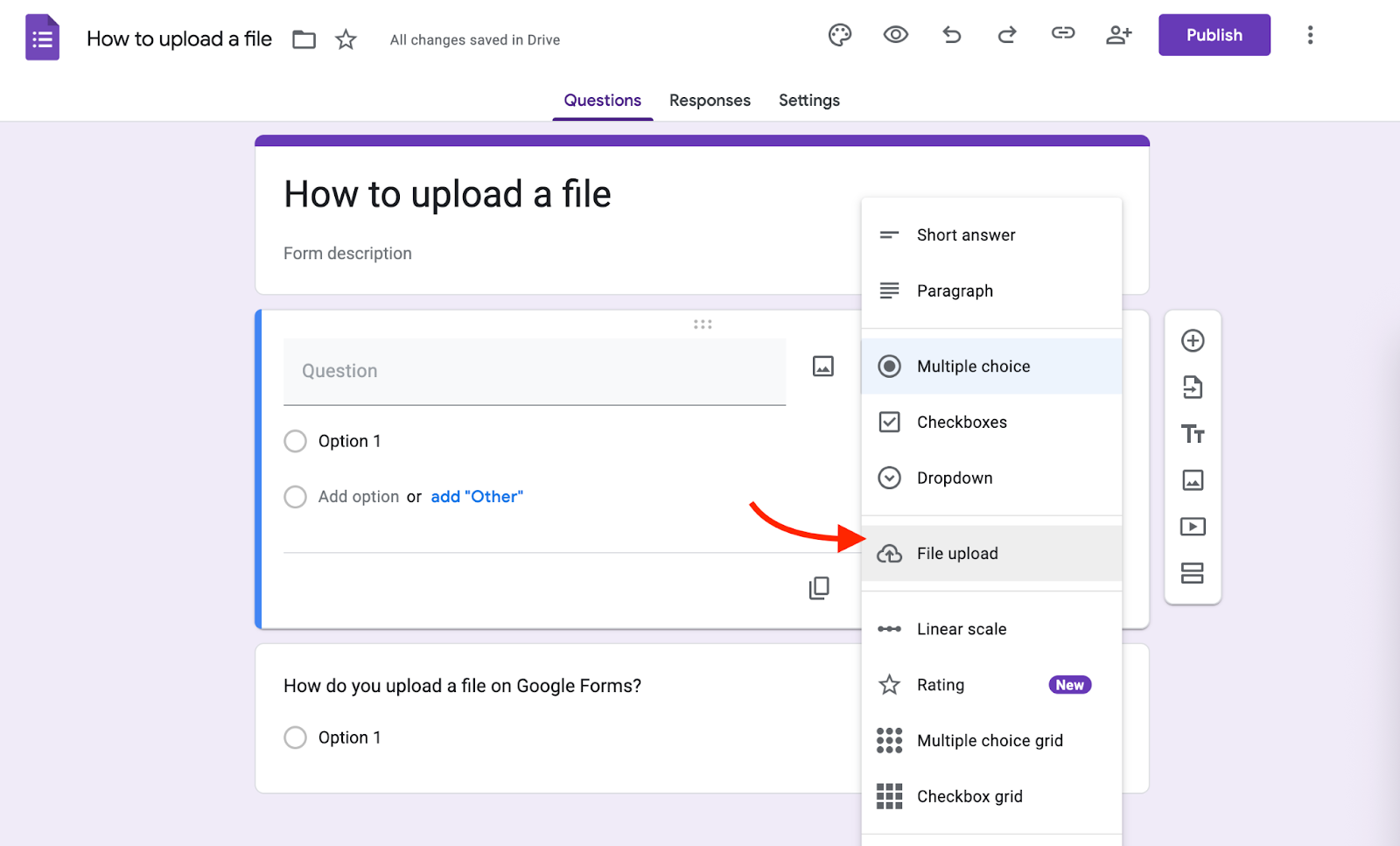The image size is (1400, 846).
Task: Open the more options three-dot menu
Action: [x=1310, y=35]
